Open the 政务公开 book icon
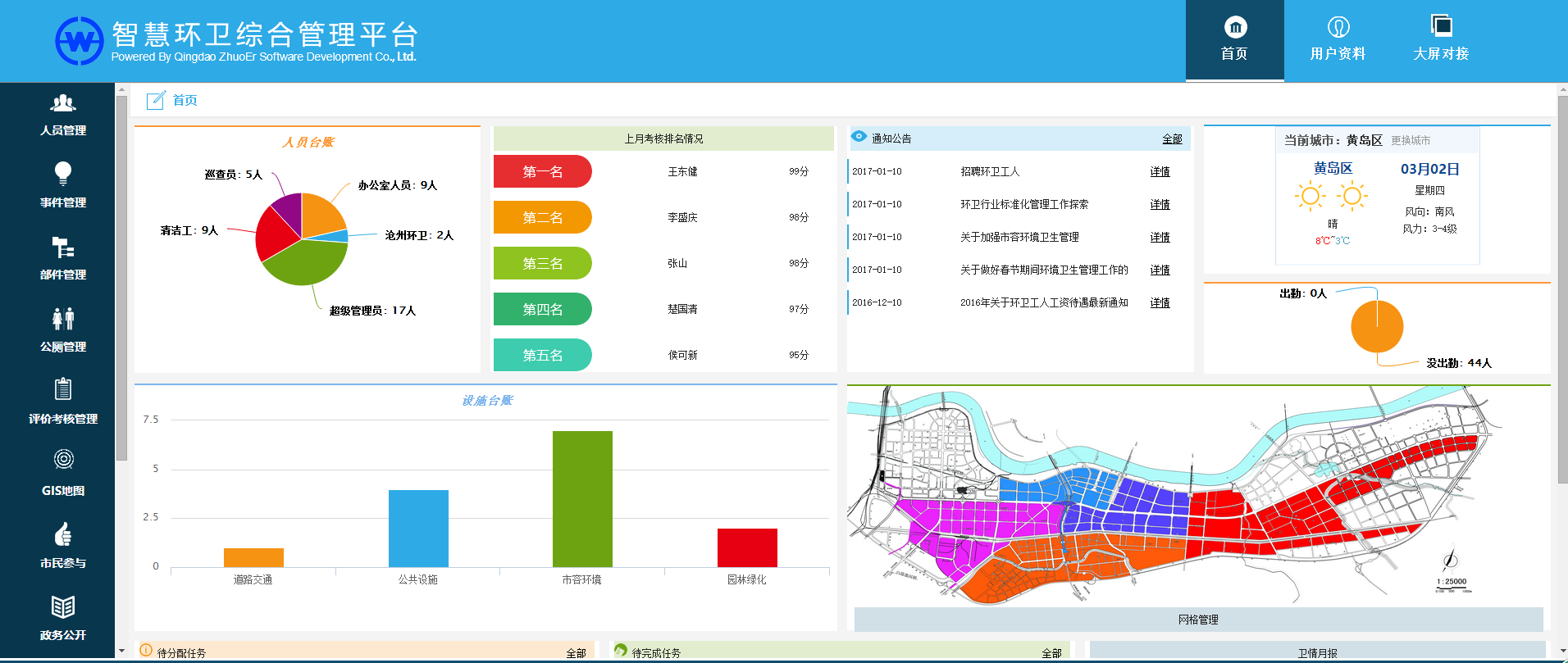This screenshot has width=1568, height=663. tap(63, 607)
